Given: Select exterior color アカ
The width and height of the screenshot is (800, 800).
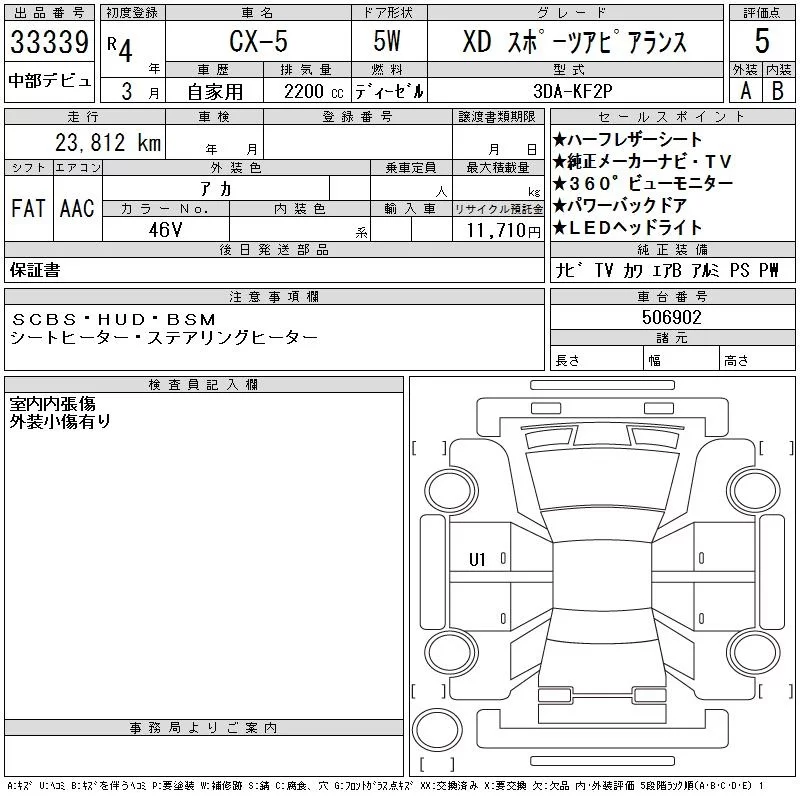Looking at the screenshot, I should point(216,189).
